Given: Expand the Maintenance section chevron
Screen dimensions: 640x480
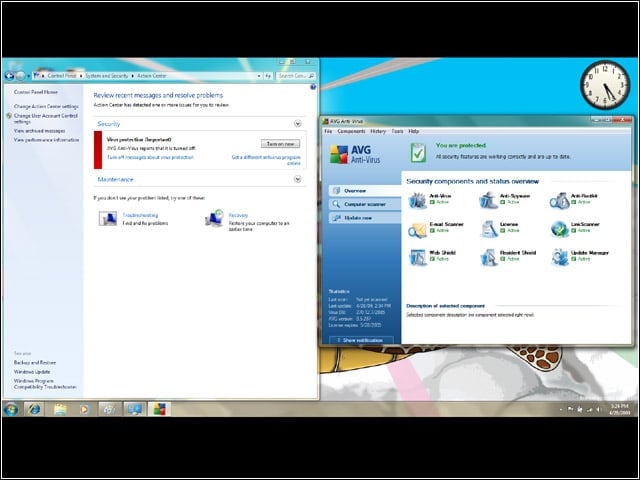Looking at the screenshot, I should [298, 179].
